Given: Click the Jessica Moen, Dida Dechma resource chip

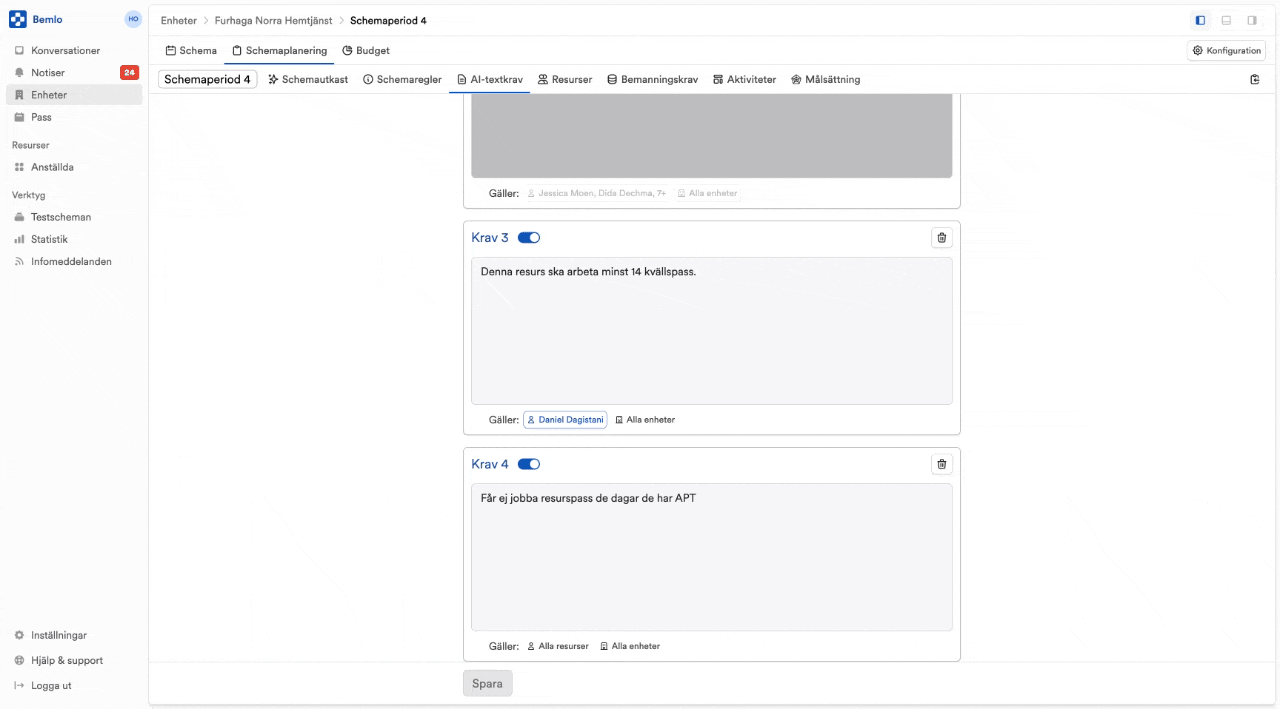Looking at the screenshot, I should 596,193.
